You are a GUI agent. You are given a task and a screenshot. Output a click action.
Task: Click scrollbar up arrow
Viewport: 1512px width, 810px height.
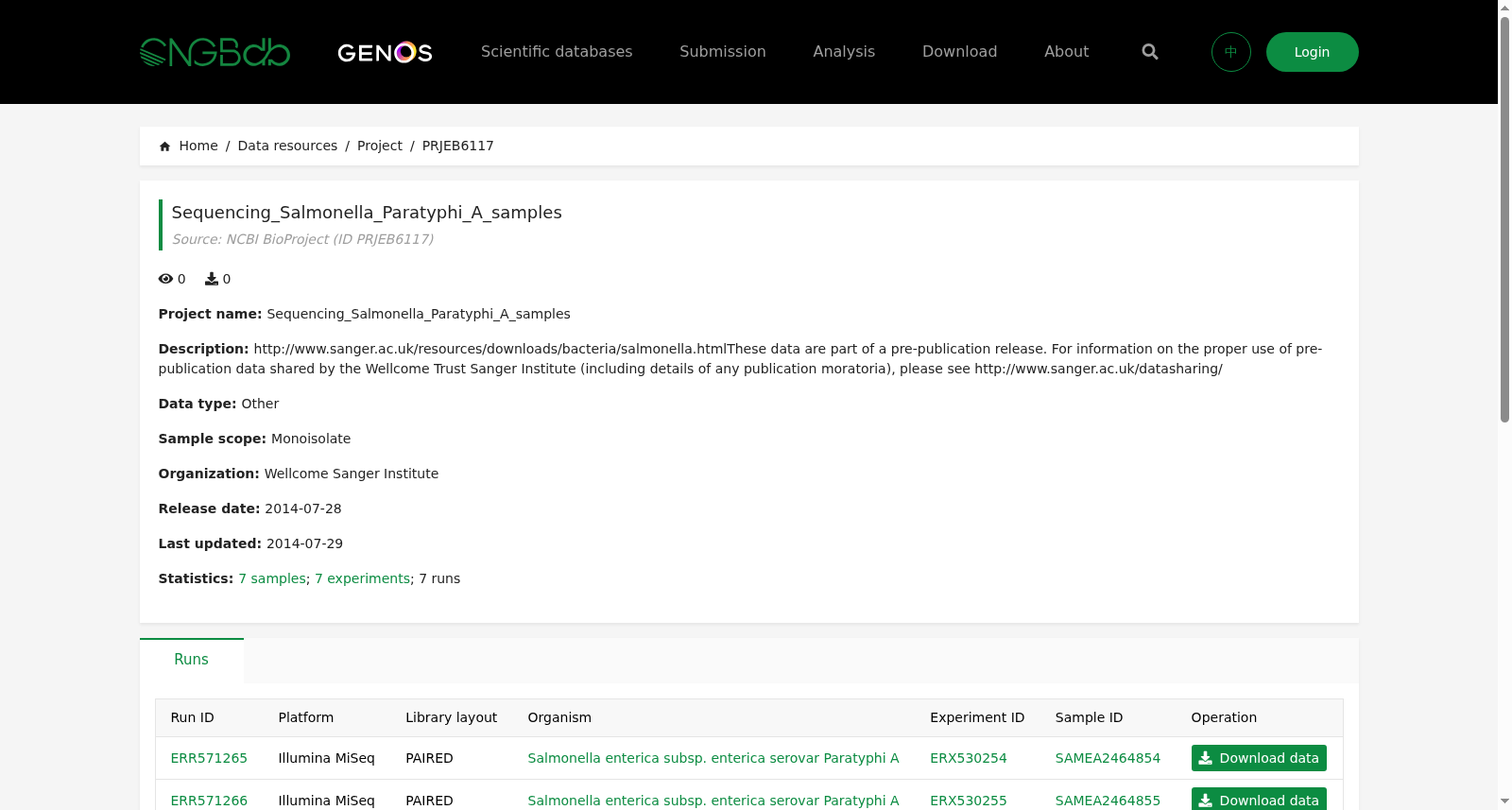point(1504,8)
